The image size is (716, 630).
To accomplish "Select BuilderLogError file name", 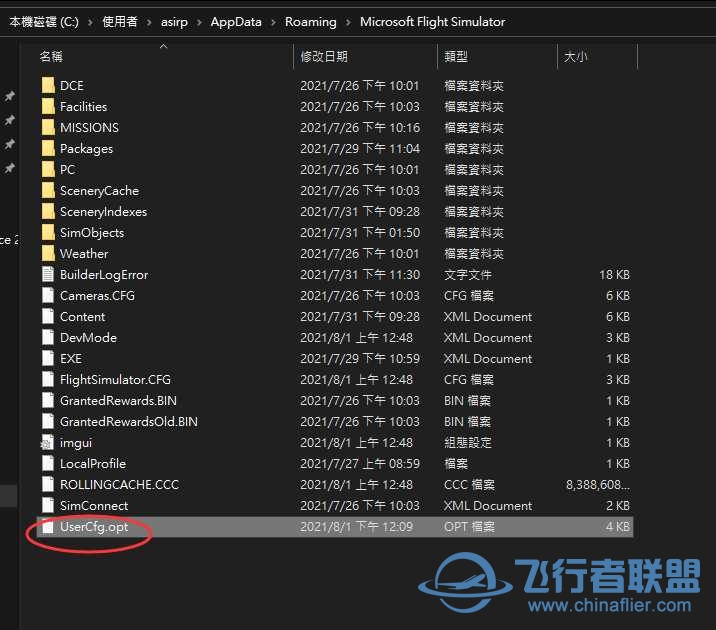I will pyautogui.click(x=104, y=275).
